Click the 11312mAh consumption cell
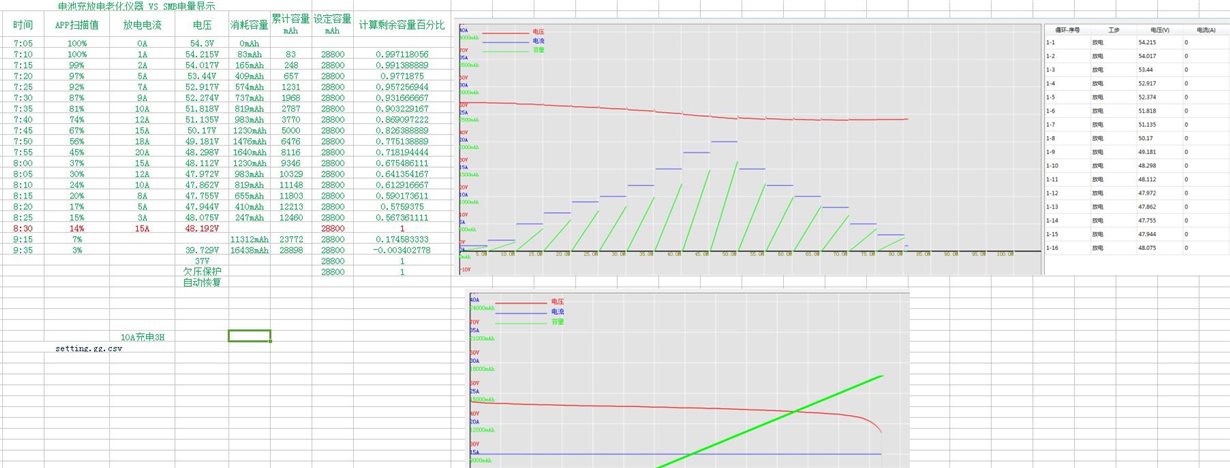 pos(249,240)
